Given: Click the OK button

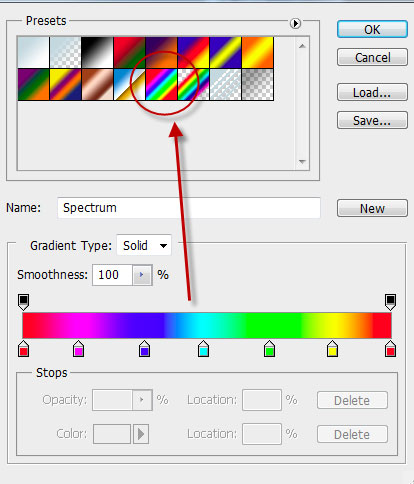Looking at the screenshot, I should [372, 29].
